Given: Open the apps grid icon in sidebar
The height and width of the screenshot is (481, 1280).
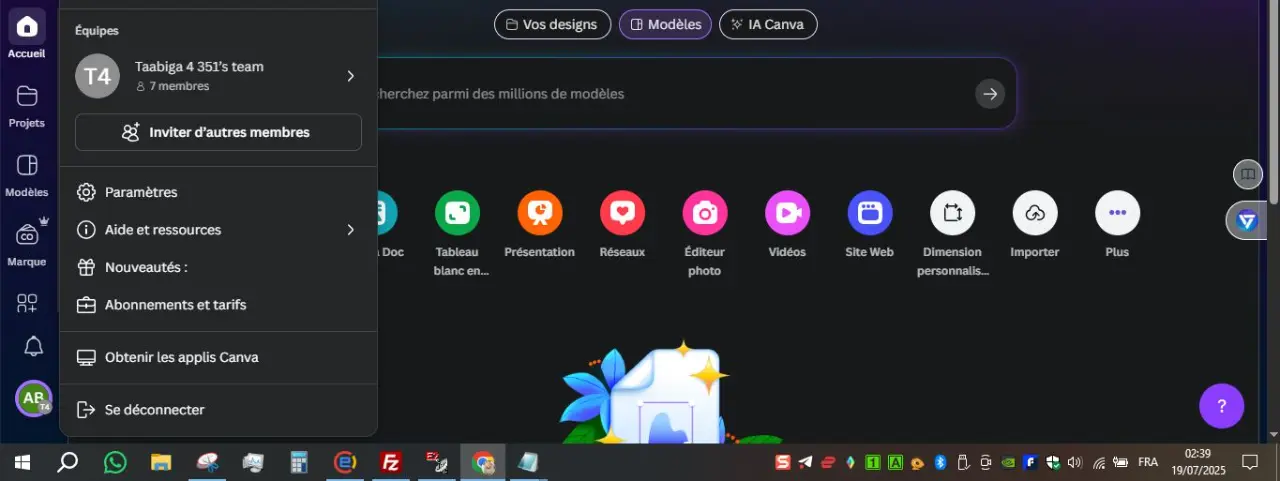Looking at the screenshot, I should 27,302.
